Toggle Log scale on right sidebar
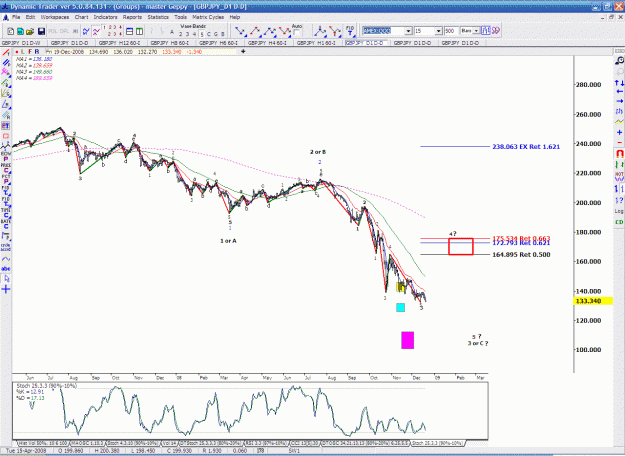The width and height of the screenshot is (625, 456). (x=619, y=211)
